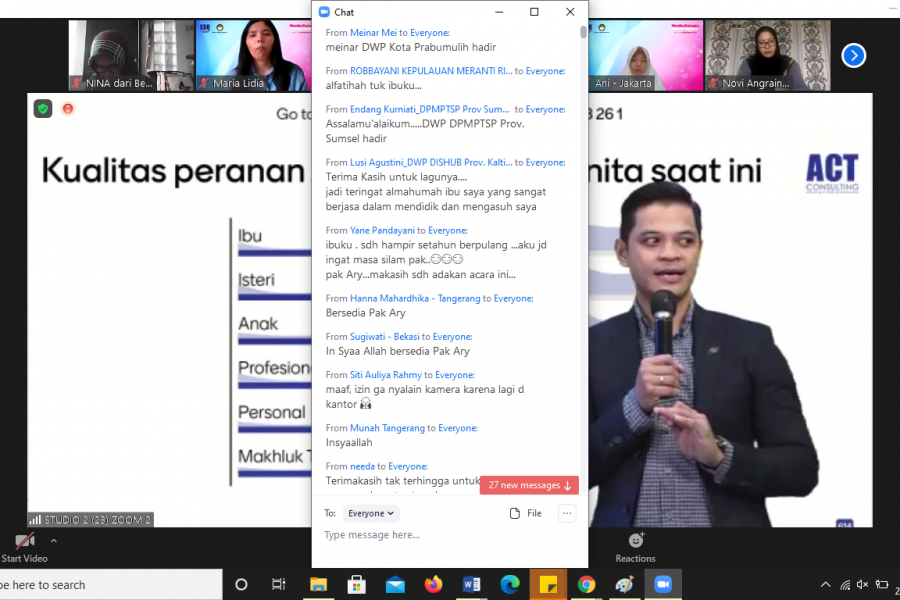
Task: Click the green encryption shield icon
Action: click(x=43, y=109)
